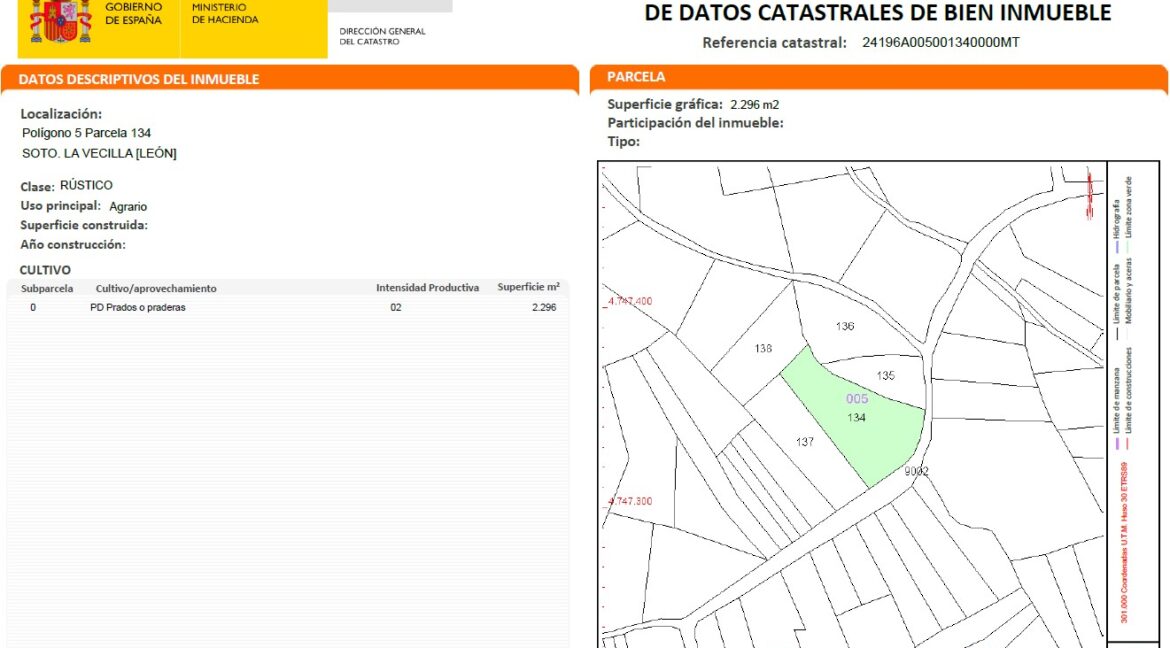This screenshot has width=1170, height=648.
Task: Click the red coordinate label 4,747,300
Action: click(631, 502)
